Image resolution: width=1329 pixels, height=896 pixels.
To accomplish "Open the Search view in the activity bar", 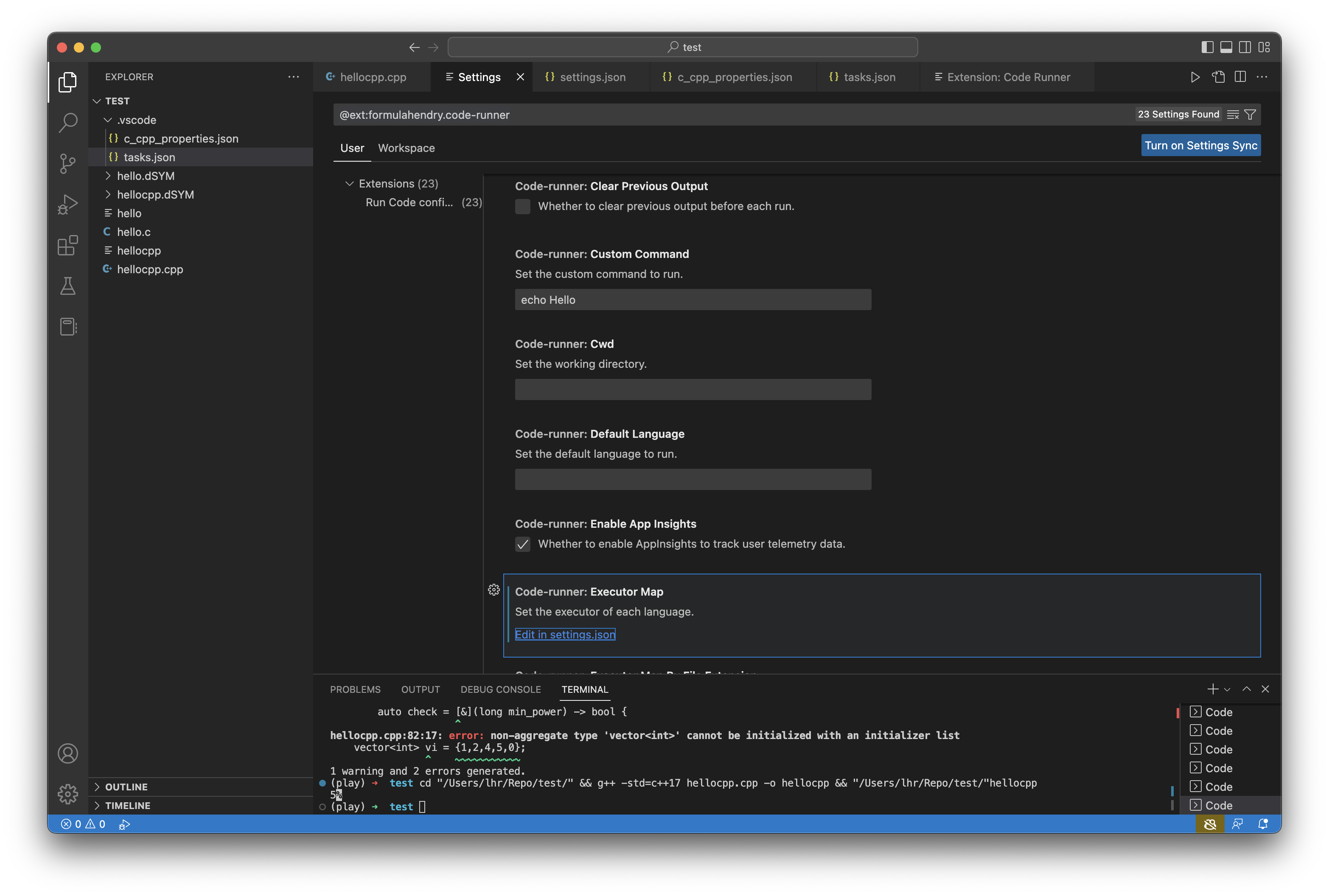I will pyautogui.click(x=68, y=122).
